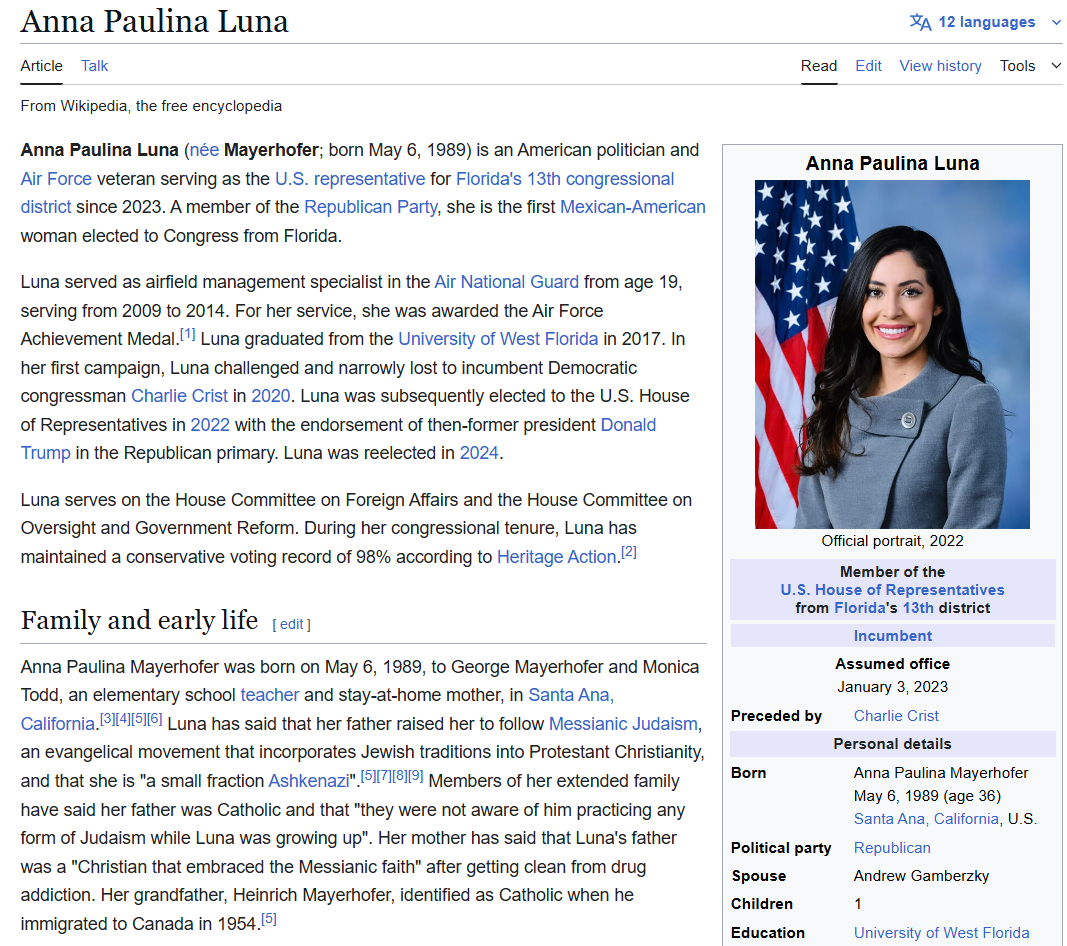Viewport: 1067px width, 946px height.
Task: Switch to the Talk tab
Action: [x=95, y=66]
